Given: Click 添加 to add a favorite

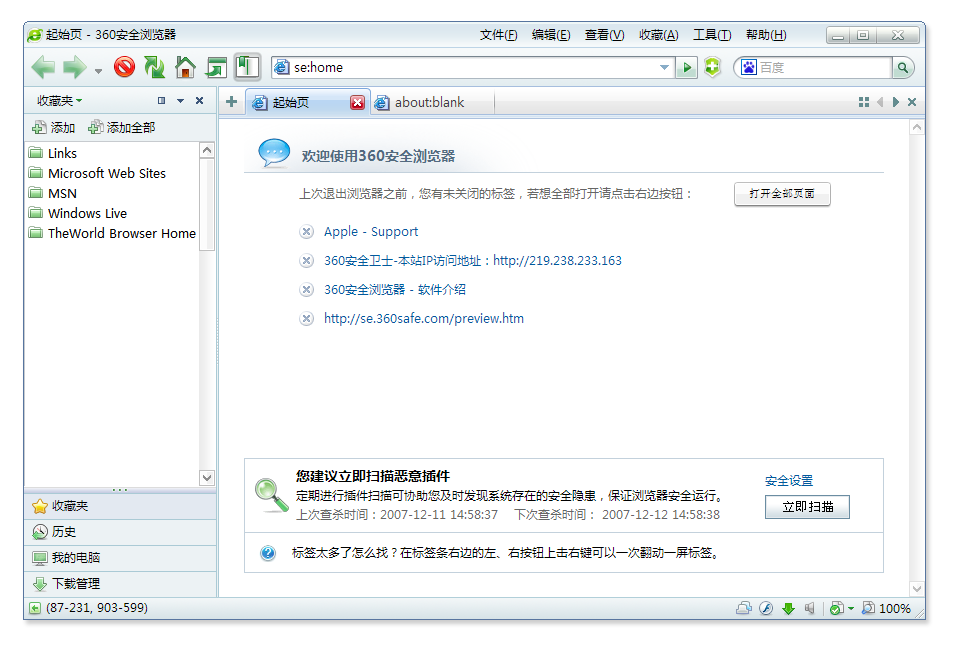Looking at the screenshot, I should (x=54, y=127).
